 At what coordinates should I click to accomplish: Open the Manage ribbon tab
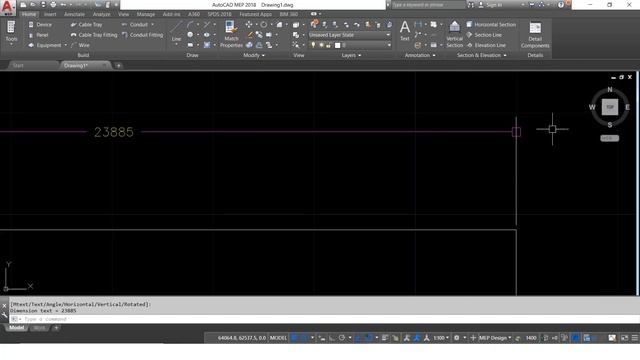tap(146, 14)
